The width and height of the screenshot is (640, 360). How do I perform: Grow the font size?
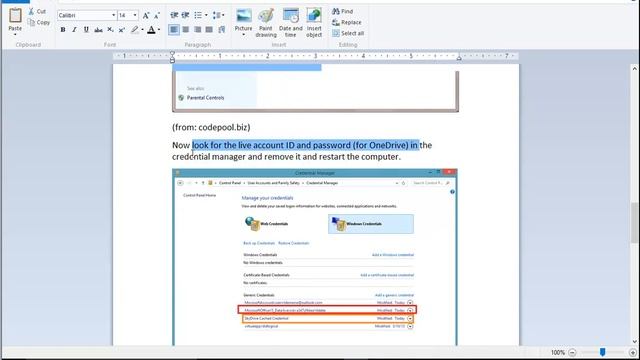(146, 16)
